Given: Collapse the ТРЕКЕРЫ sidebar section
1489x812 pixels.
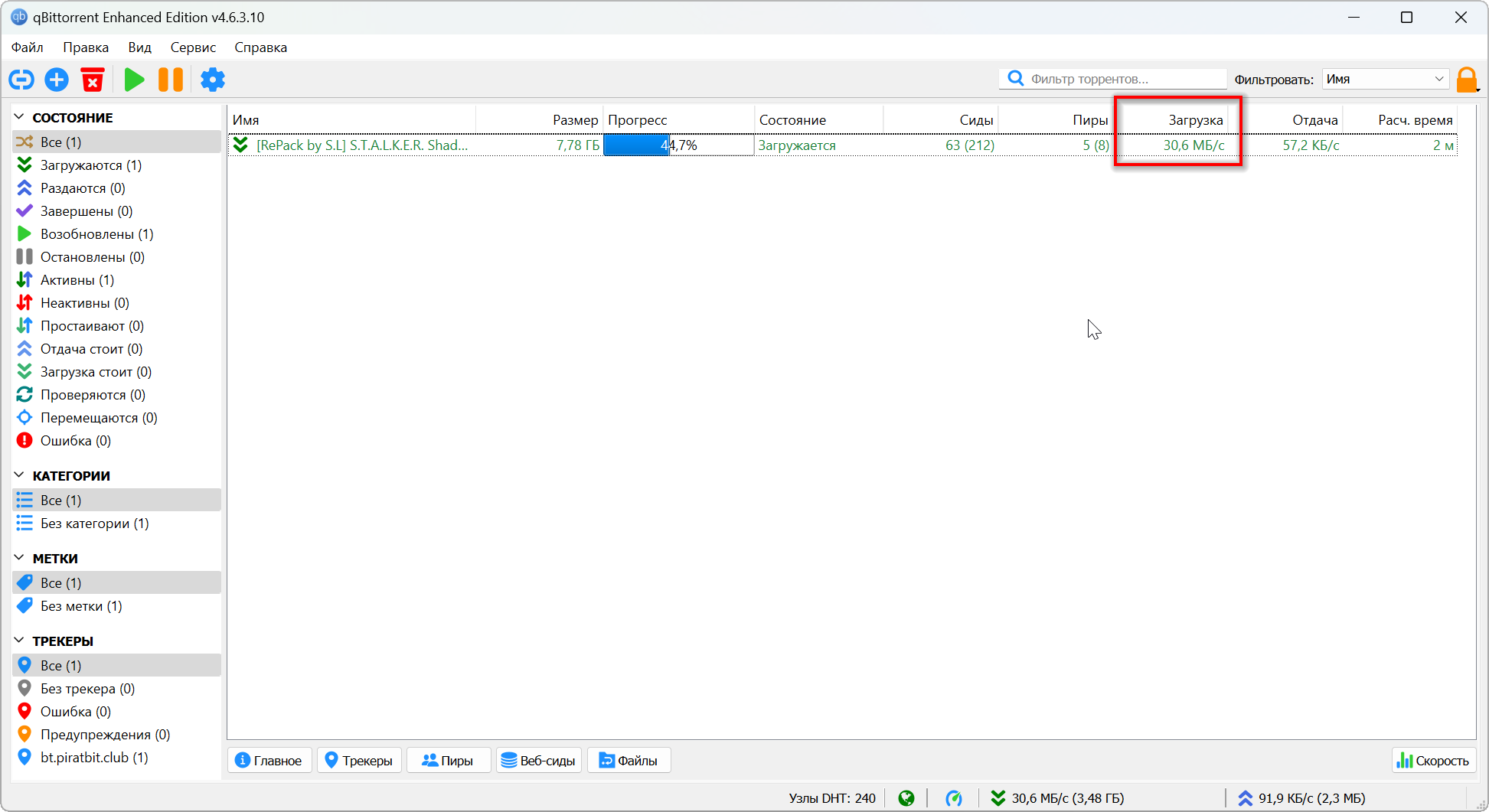Looking at the screenshot, I should pos(19,641).
